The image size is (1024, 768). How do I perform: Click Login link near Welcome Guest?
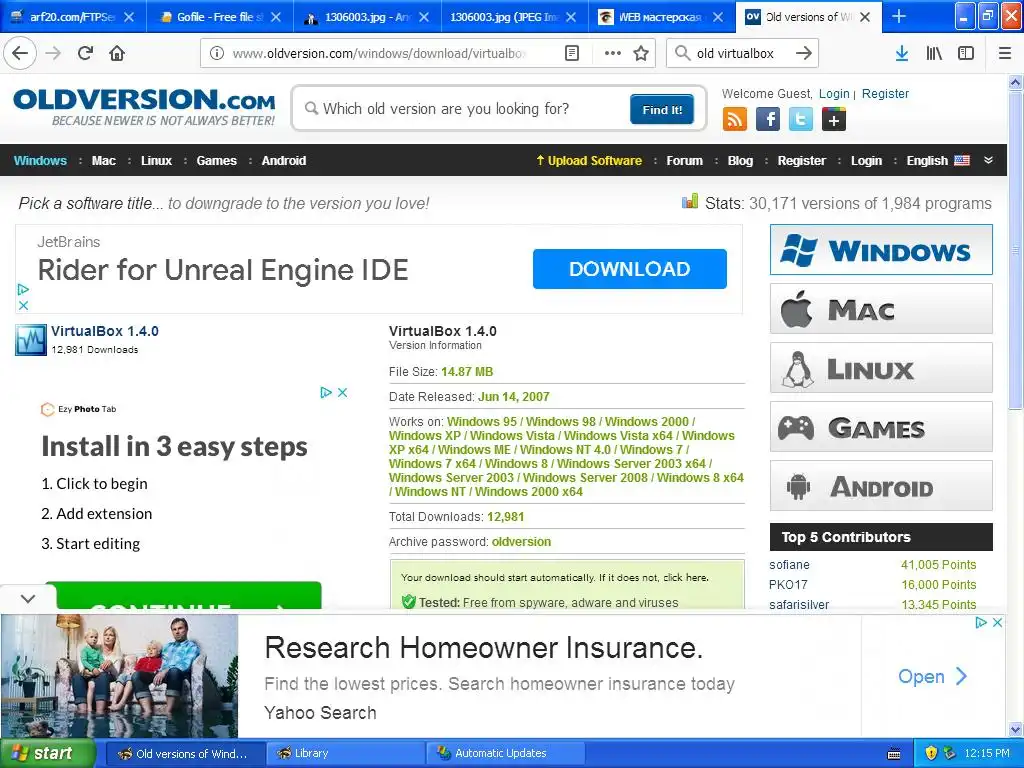pos(834,93)
